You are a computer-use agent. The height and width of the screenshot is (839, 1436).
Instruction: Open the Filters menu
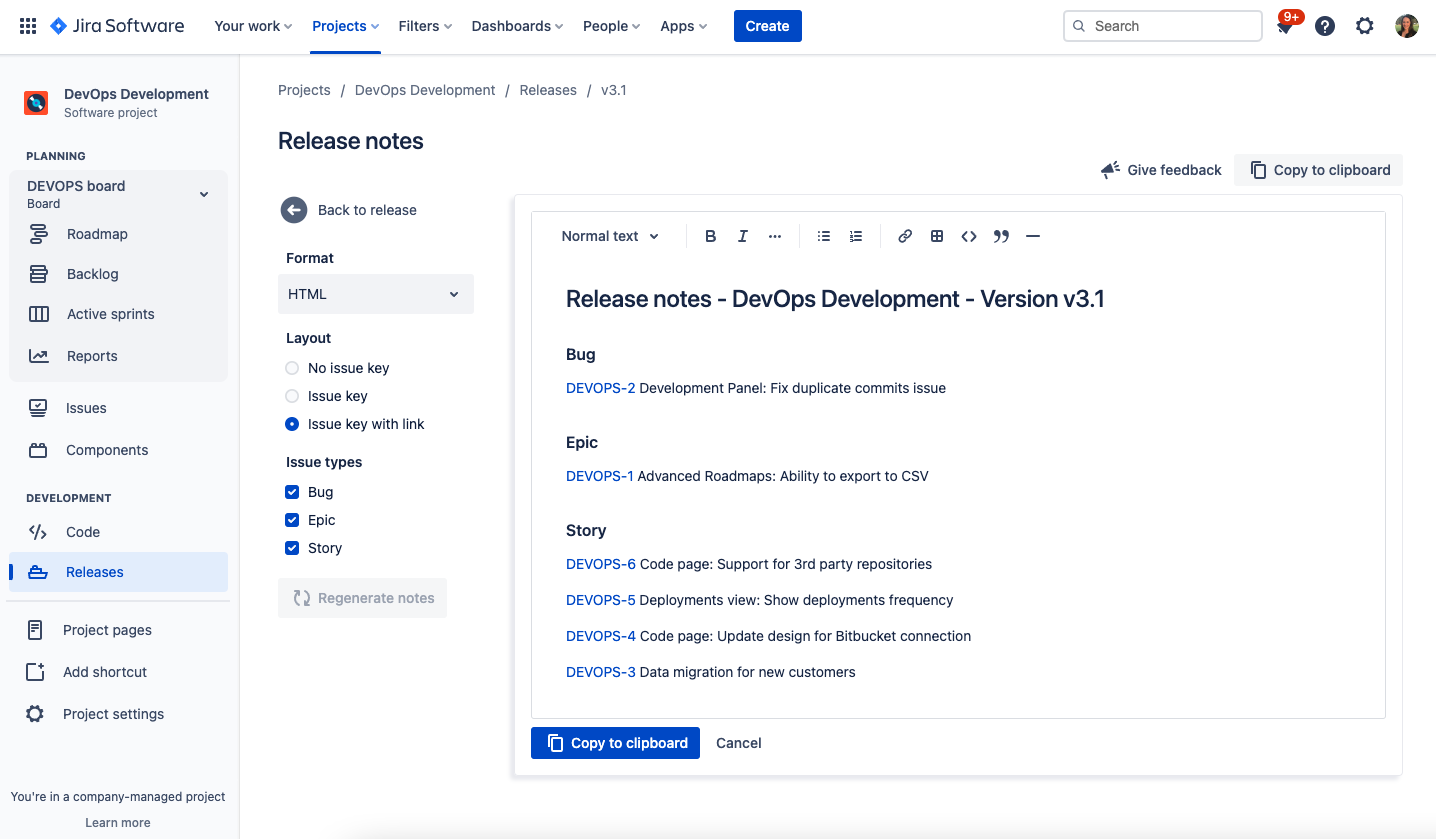425,26
